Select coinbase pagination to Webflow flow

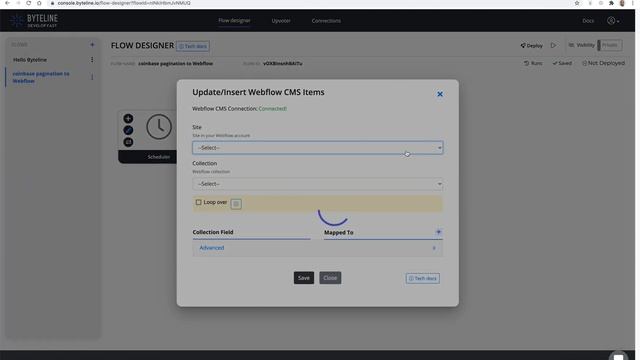tap(41, 77)
